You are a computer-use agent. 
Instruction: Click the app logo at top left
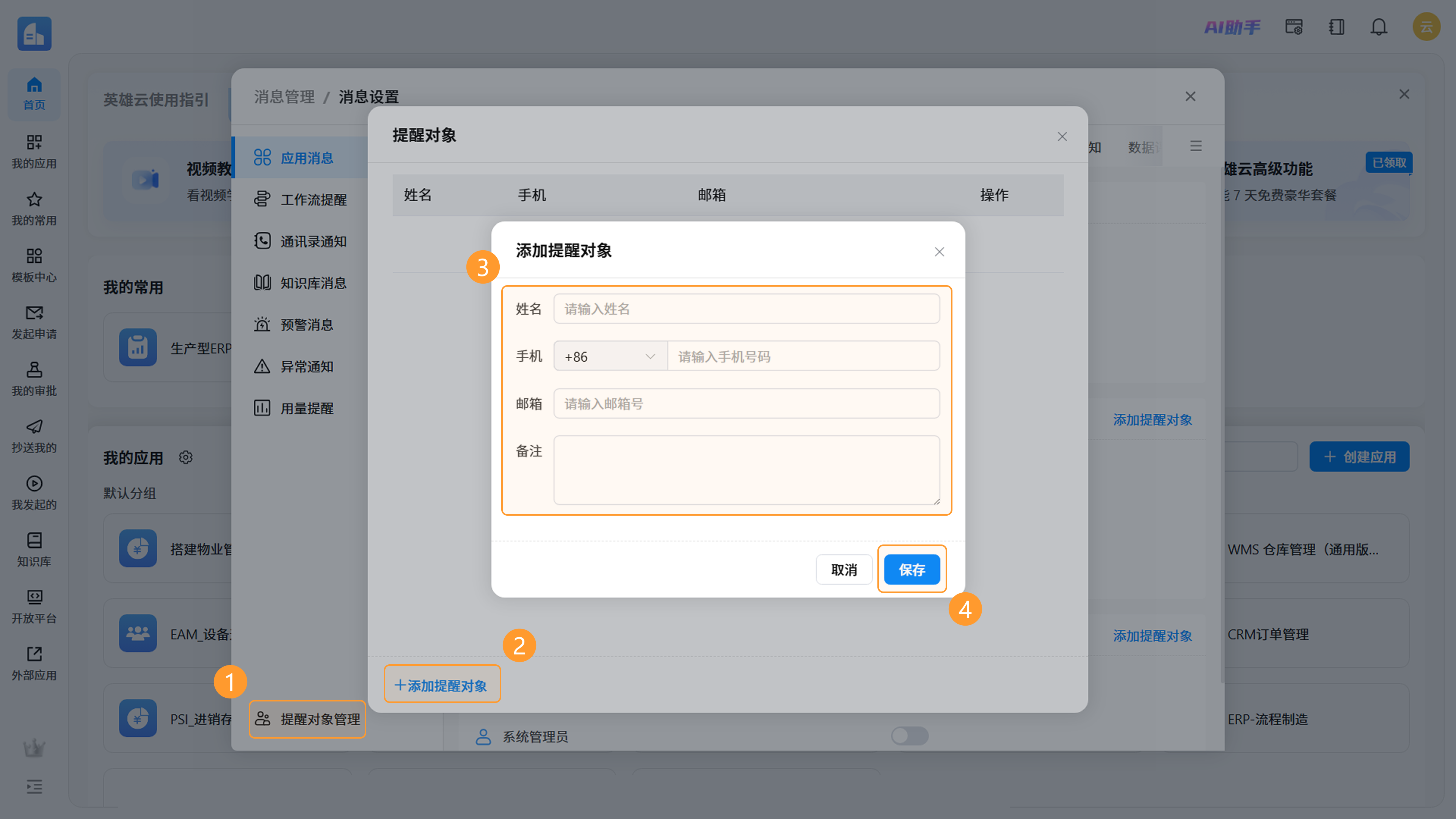tap(34, 33)
